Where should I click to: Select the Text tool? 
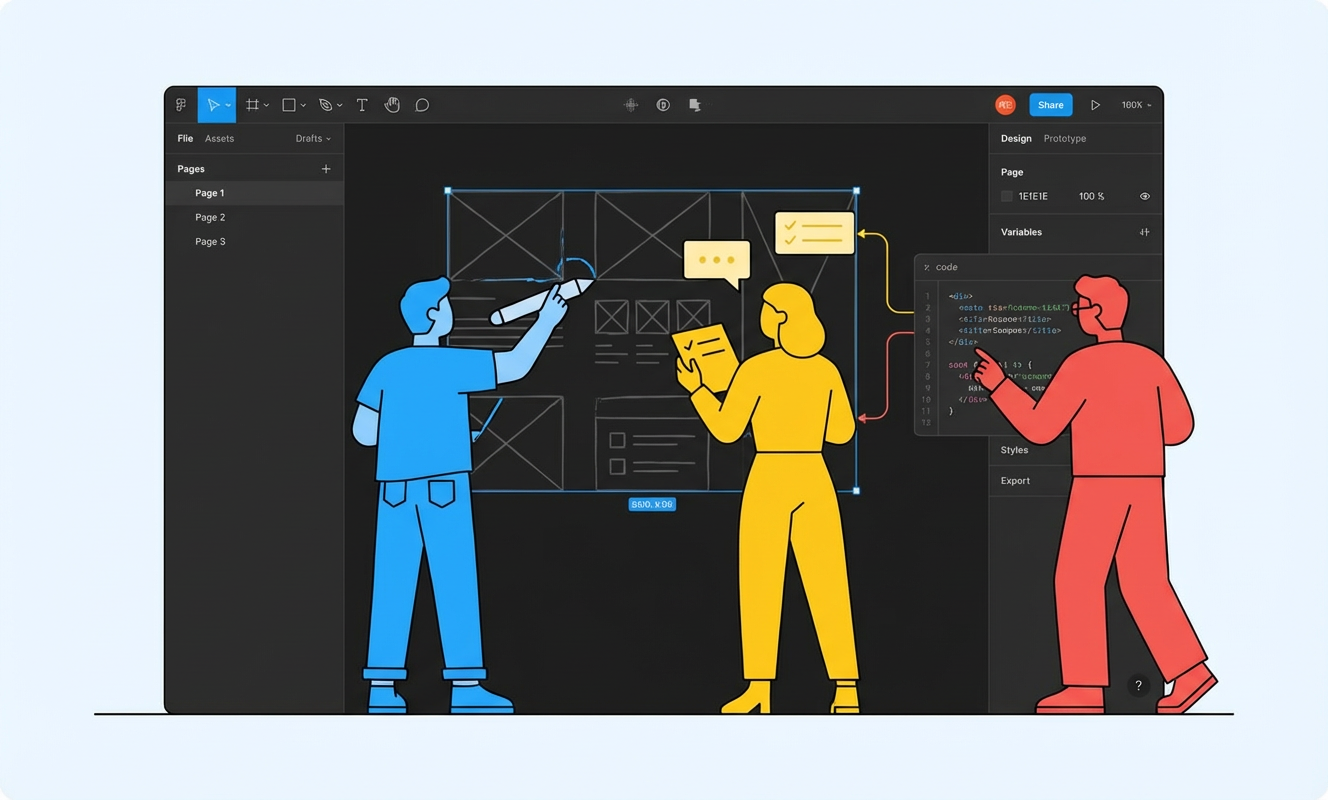pos(362,105)
